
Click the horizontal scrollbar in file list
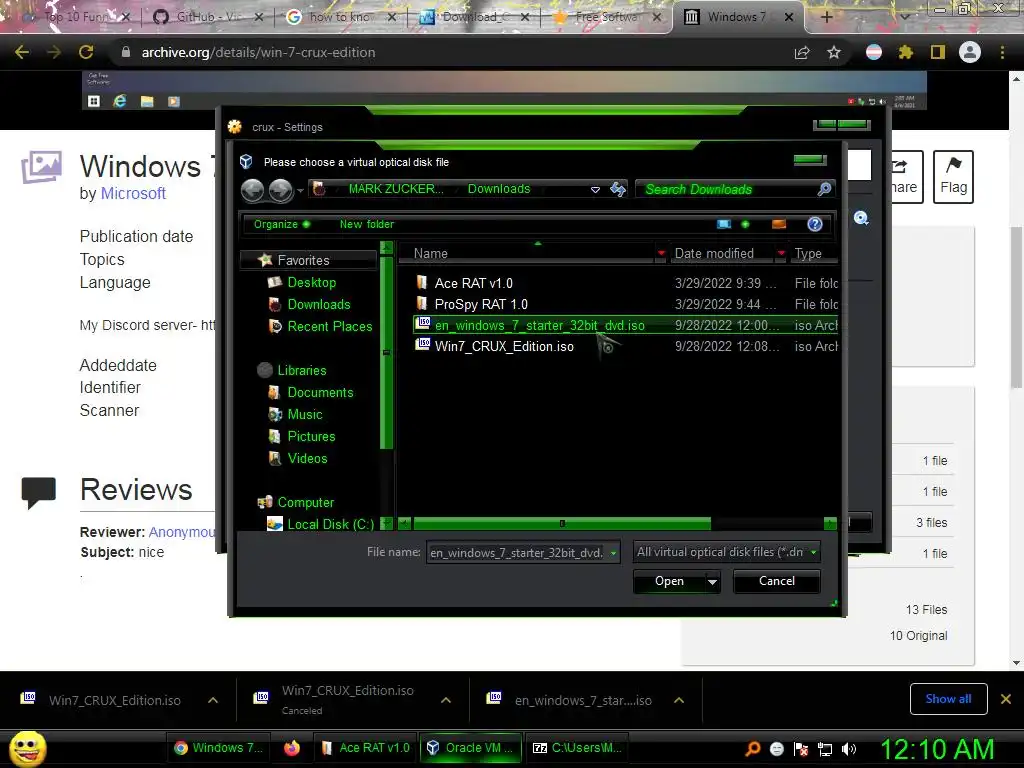(x=562, y=523)
